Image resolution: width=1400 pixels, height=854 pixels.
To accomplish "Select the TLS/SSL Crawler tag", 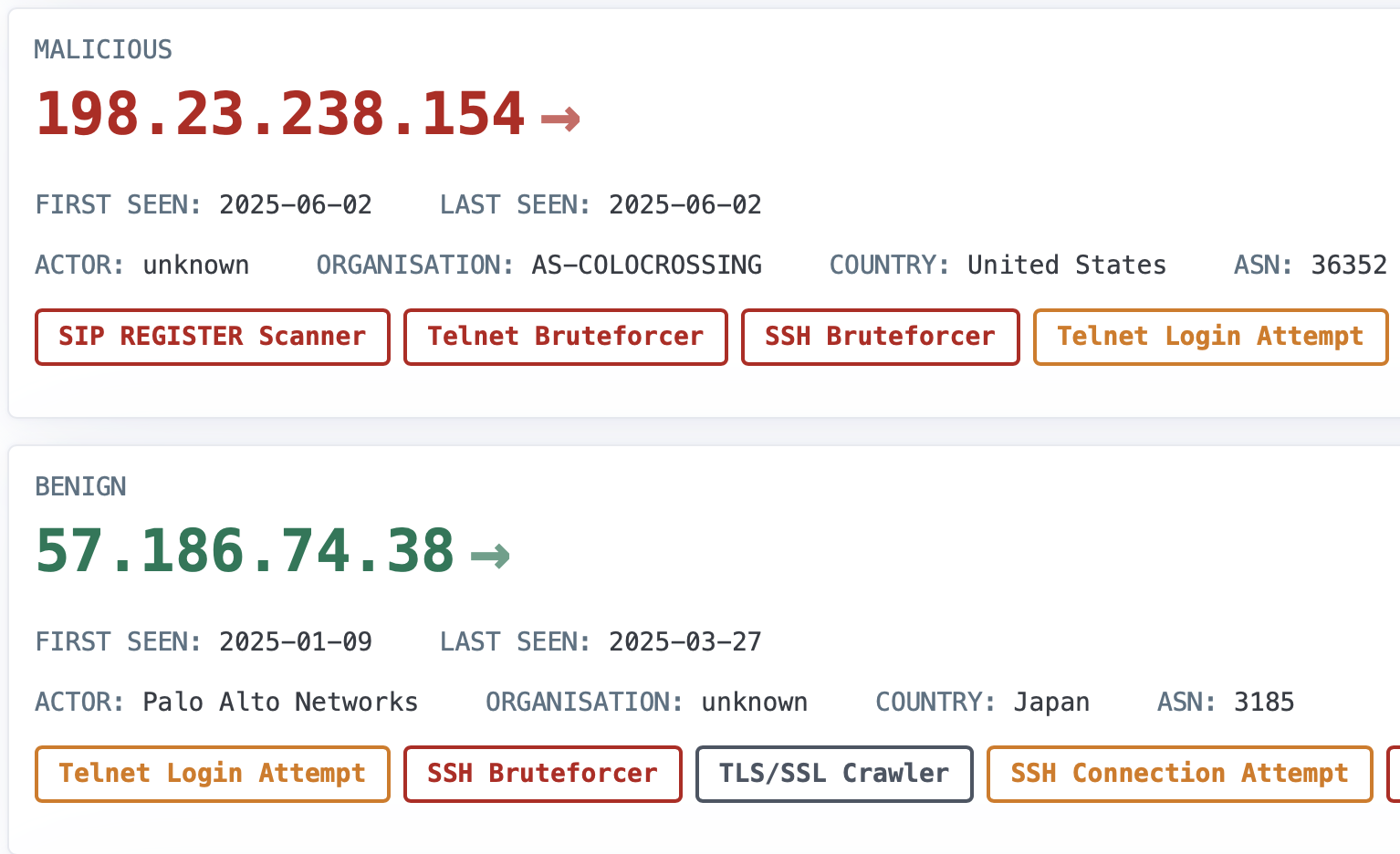I will (x=834, y=774).
